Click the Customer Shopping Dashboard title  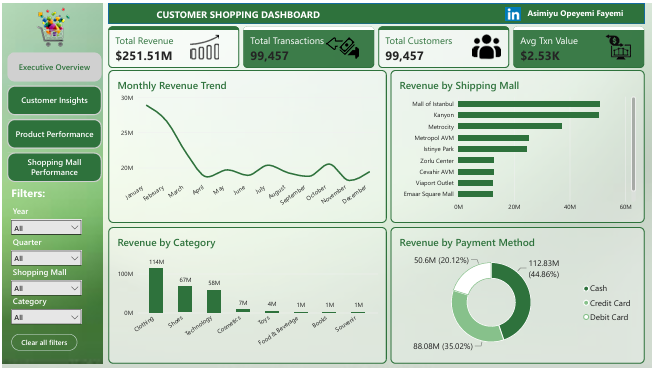point(238,15)
